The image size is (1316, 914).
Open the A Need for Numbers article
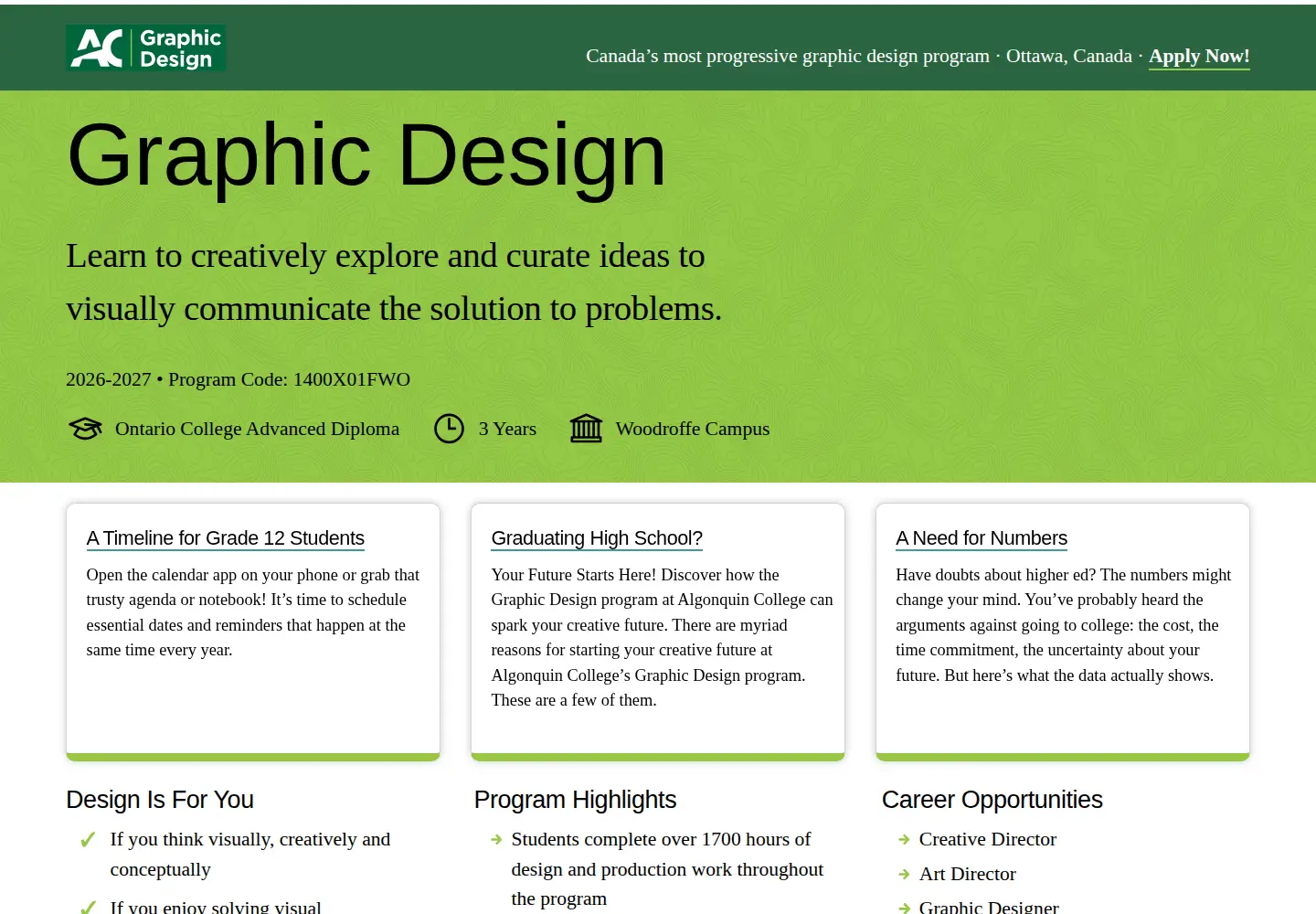coord(982,538)
